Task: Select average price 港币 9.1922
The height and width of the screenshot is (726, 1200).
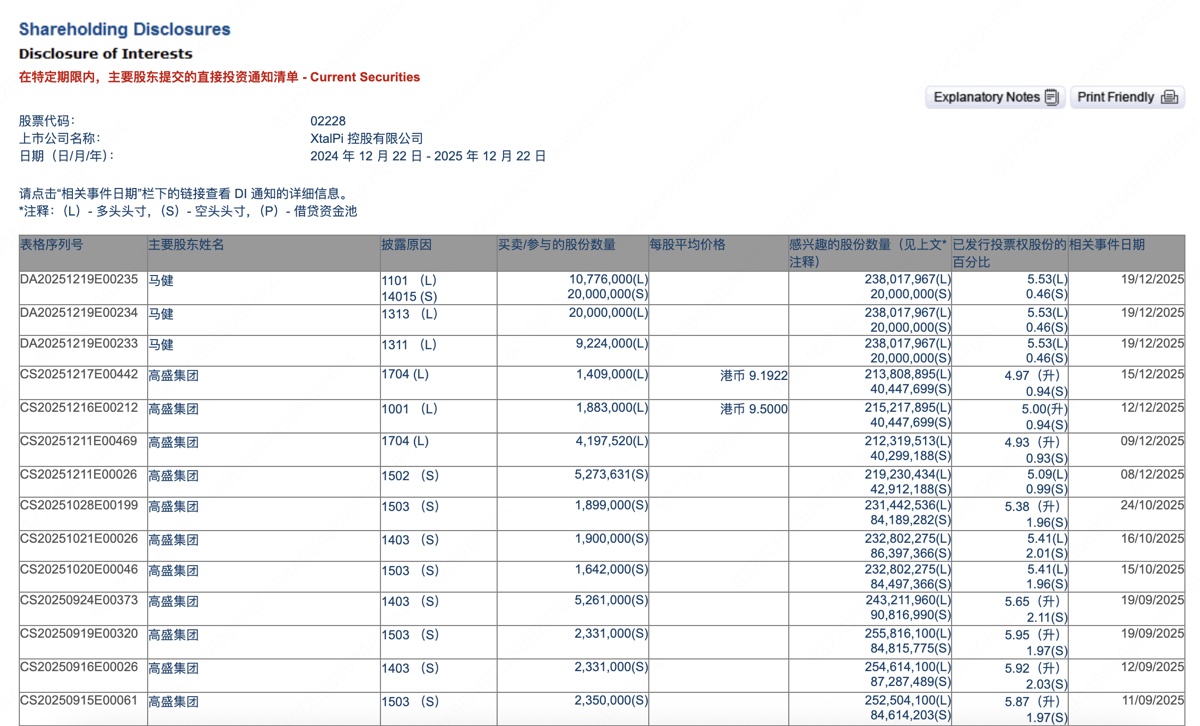Action: pyautogui.click(x=754, y=376)
